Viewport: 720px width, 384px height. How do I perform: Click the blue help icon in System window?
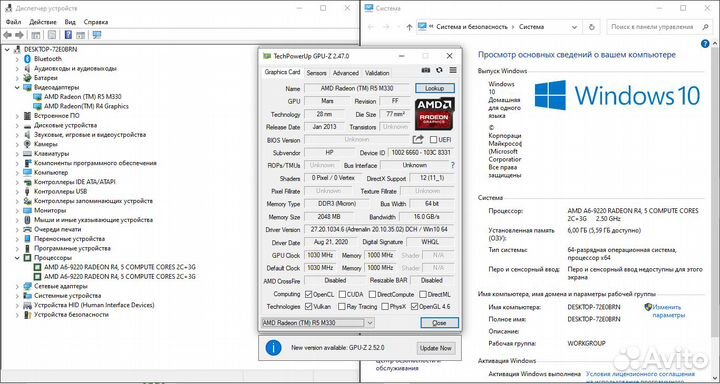(705, 44)
